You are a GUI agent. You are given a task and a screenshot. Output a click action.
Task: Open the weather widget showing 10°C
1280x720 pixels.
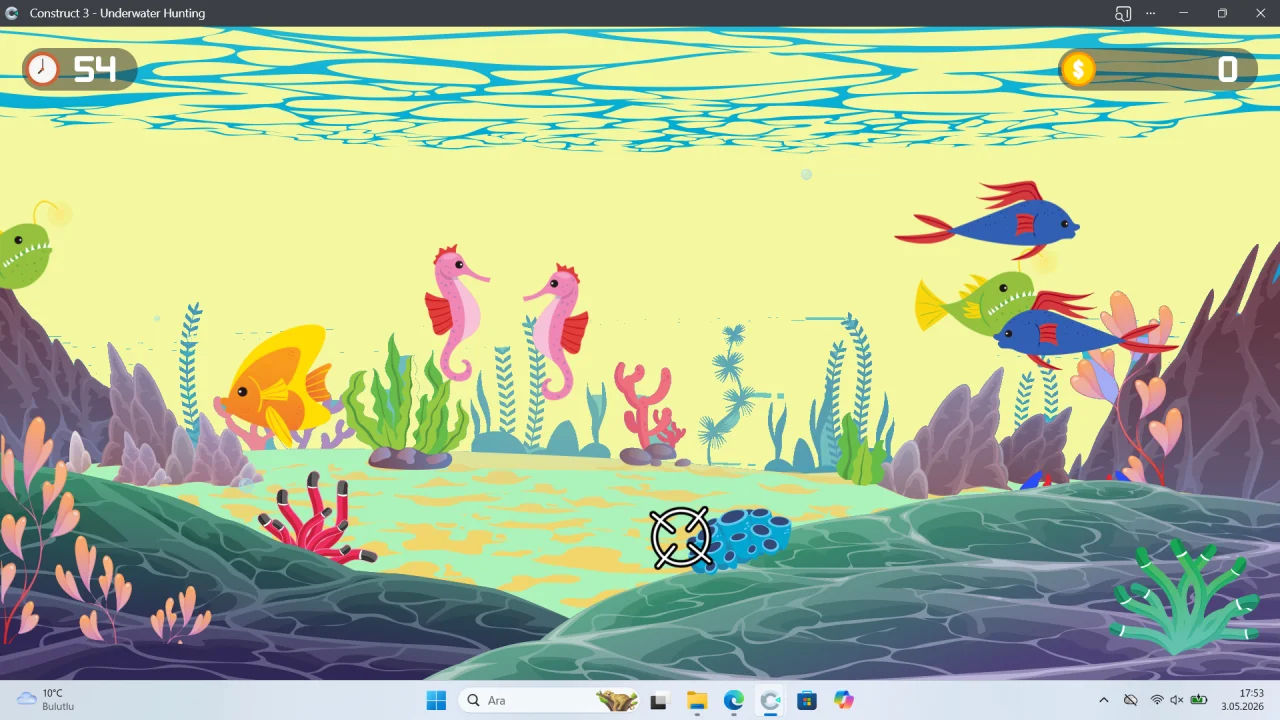46,700
